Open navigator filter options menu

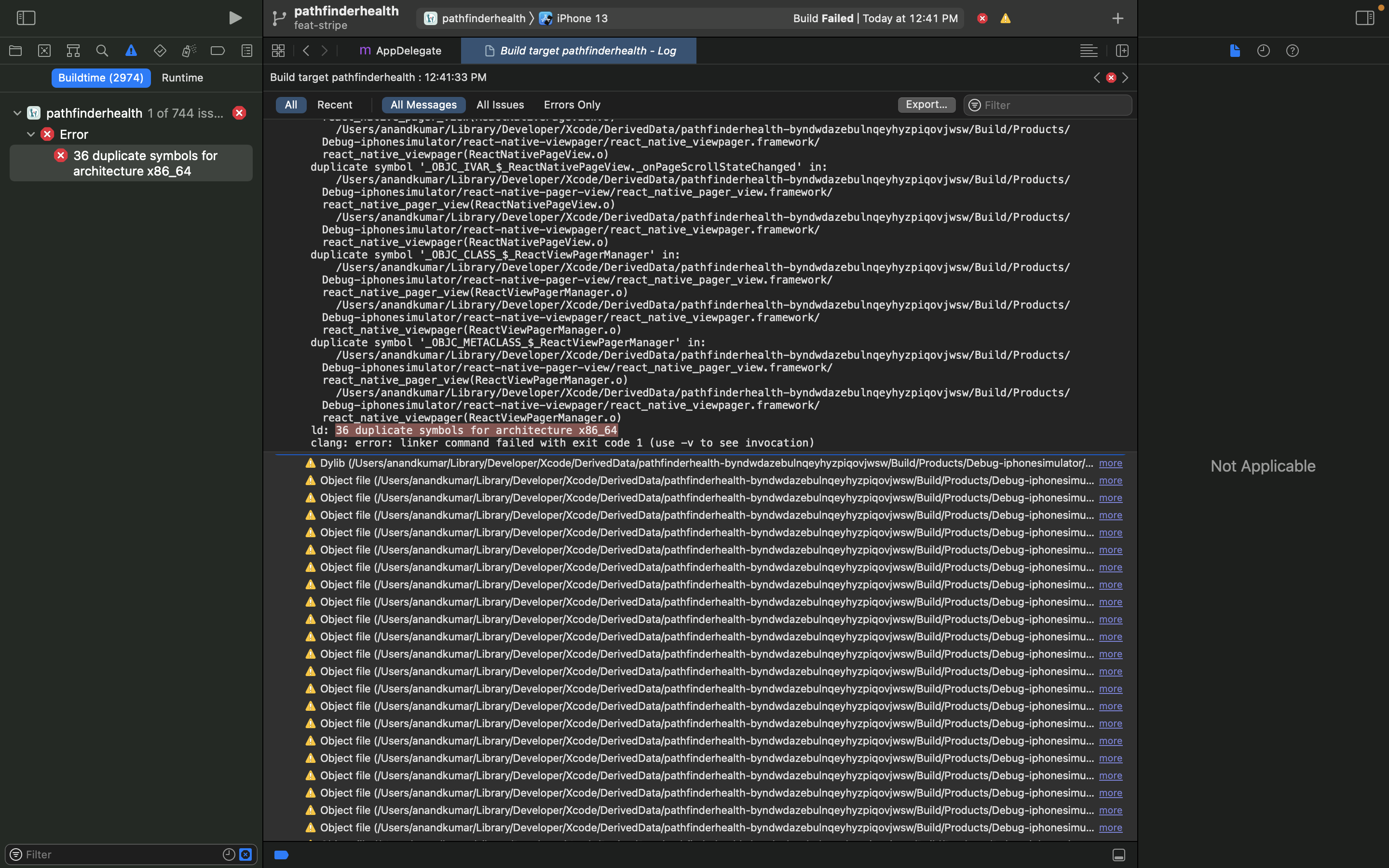tap(15, 854)
